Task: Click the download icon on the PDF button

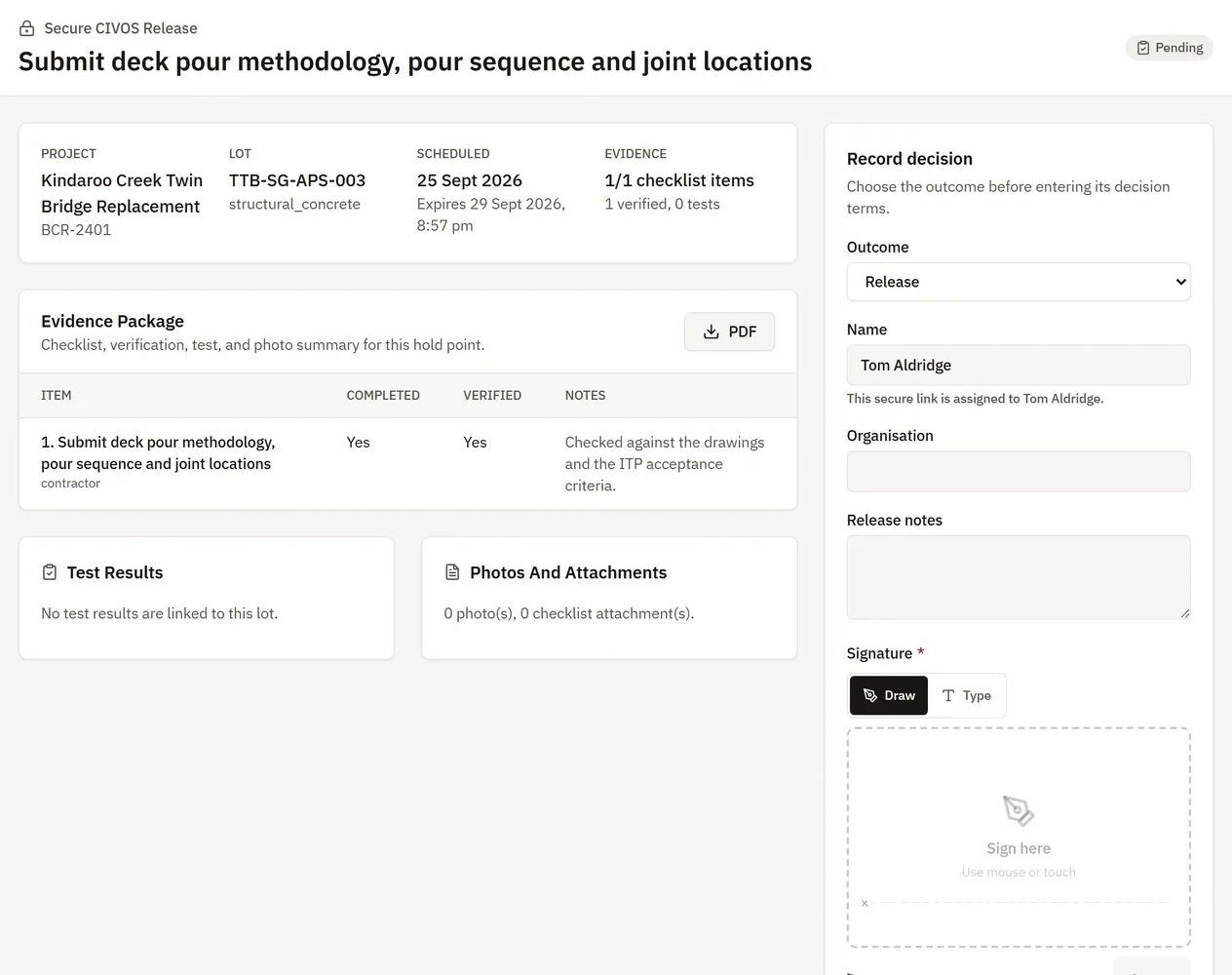Action: 712,331
